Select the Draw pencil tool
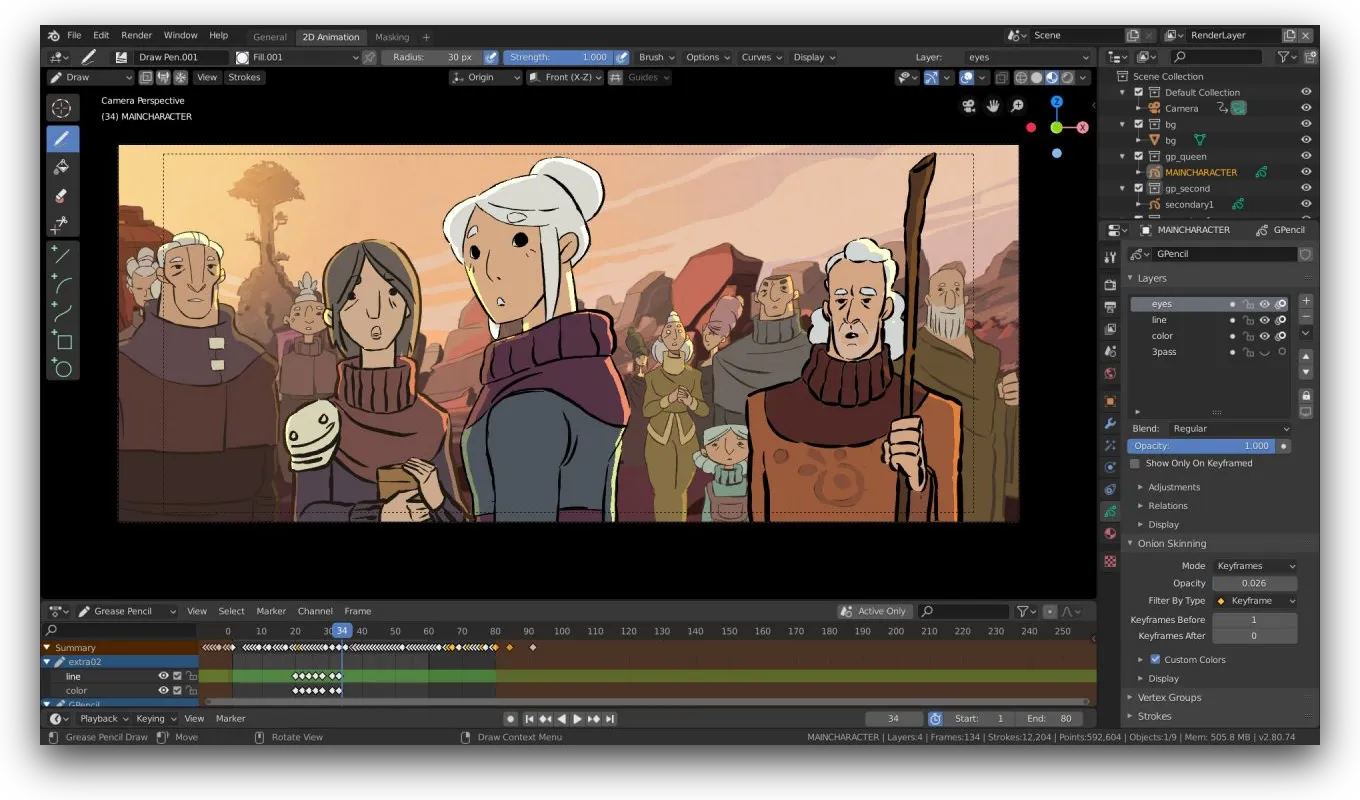 coord(62,139)
